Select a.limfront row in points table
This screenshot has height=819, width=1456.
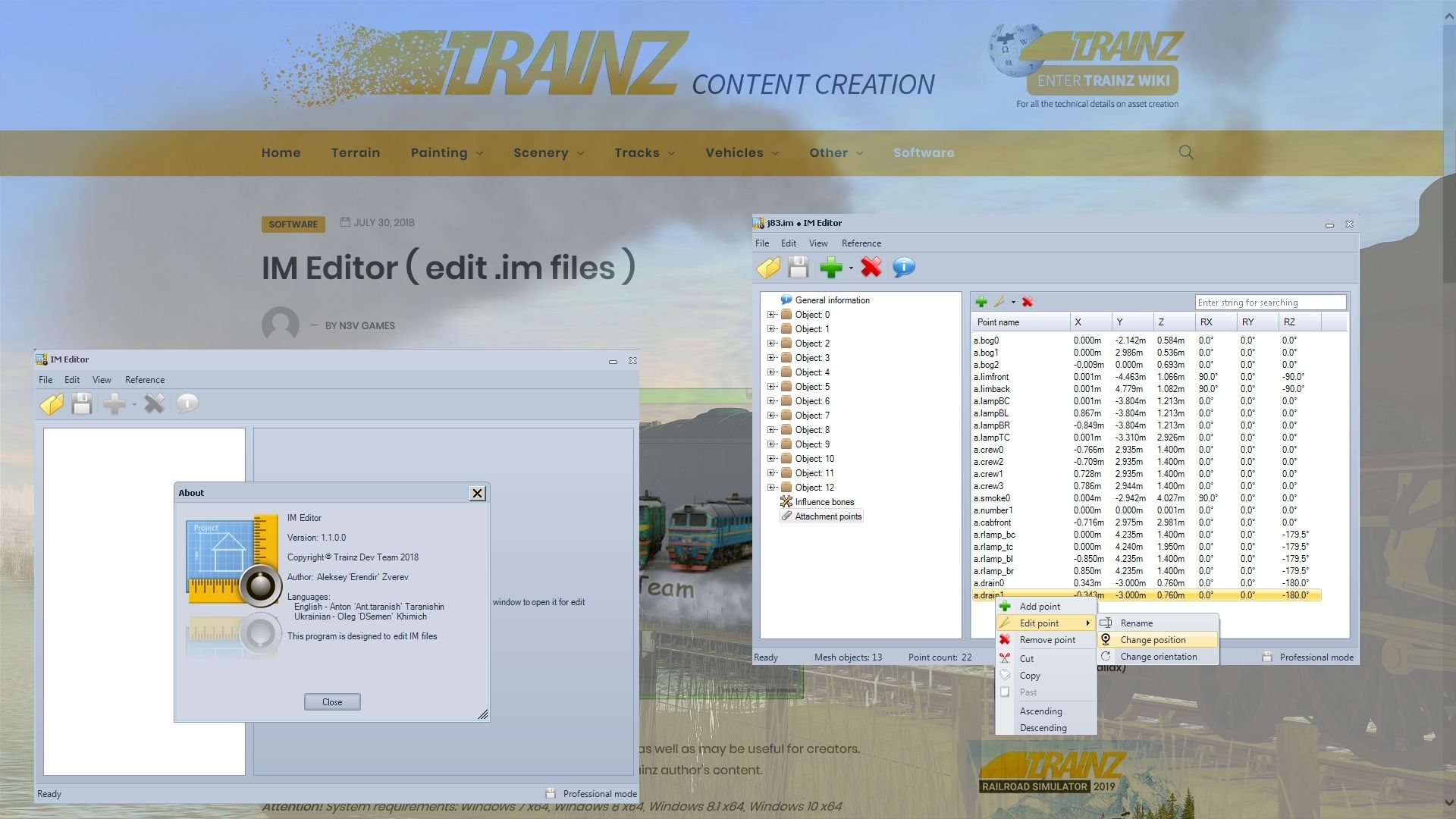point(1147,377)
